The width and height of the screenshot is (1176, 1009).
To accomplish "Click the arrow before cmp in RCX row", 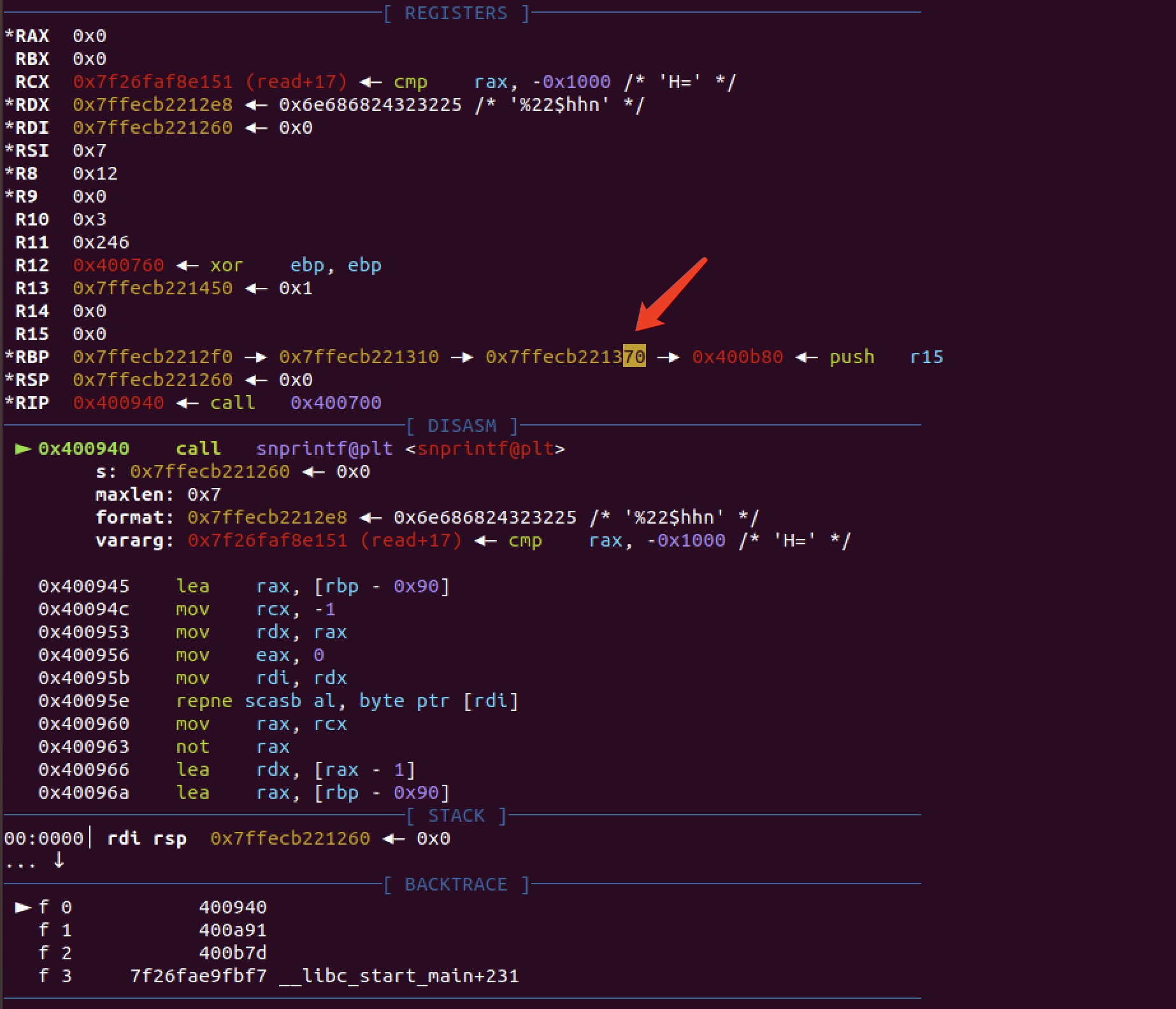I will point(369,82).
